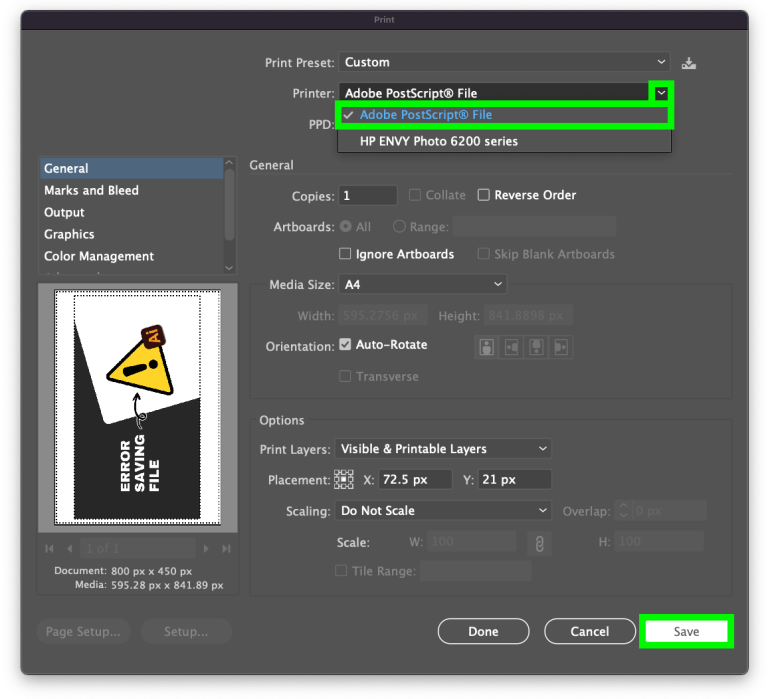
Task: Click the Placement Y field
Action: pyautogui.click(x=515, y=479)
